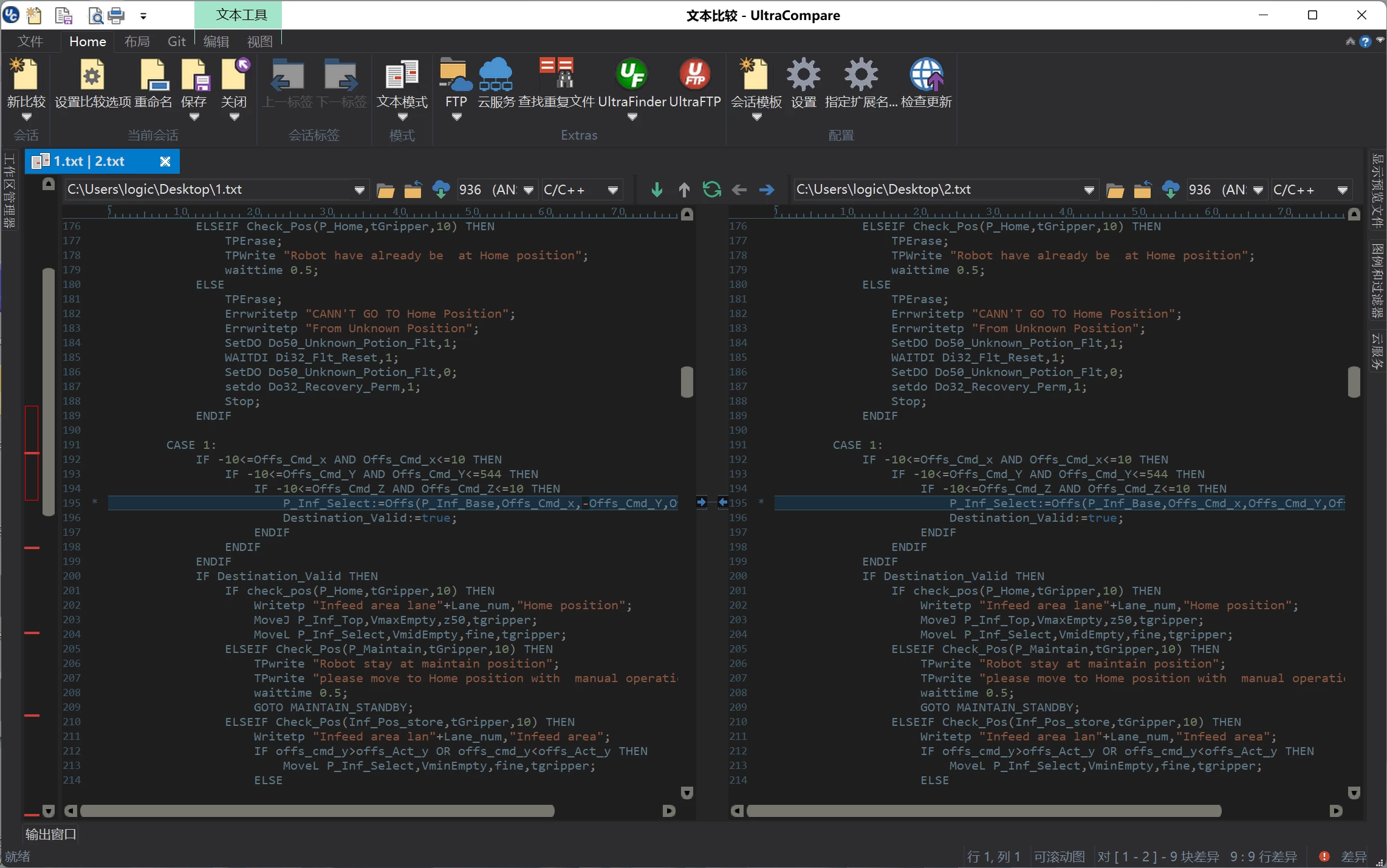The height and width of the screenshot is (868, 1387).
Task: Expand the 关闭 dropdown arrow
Action: click(234, 117)
